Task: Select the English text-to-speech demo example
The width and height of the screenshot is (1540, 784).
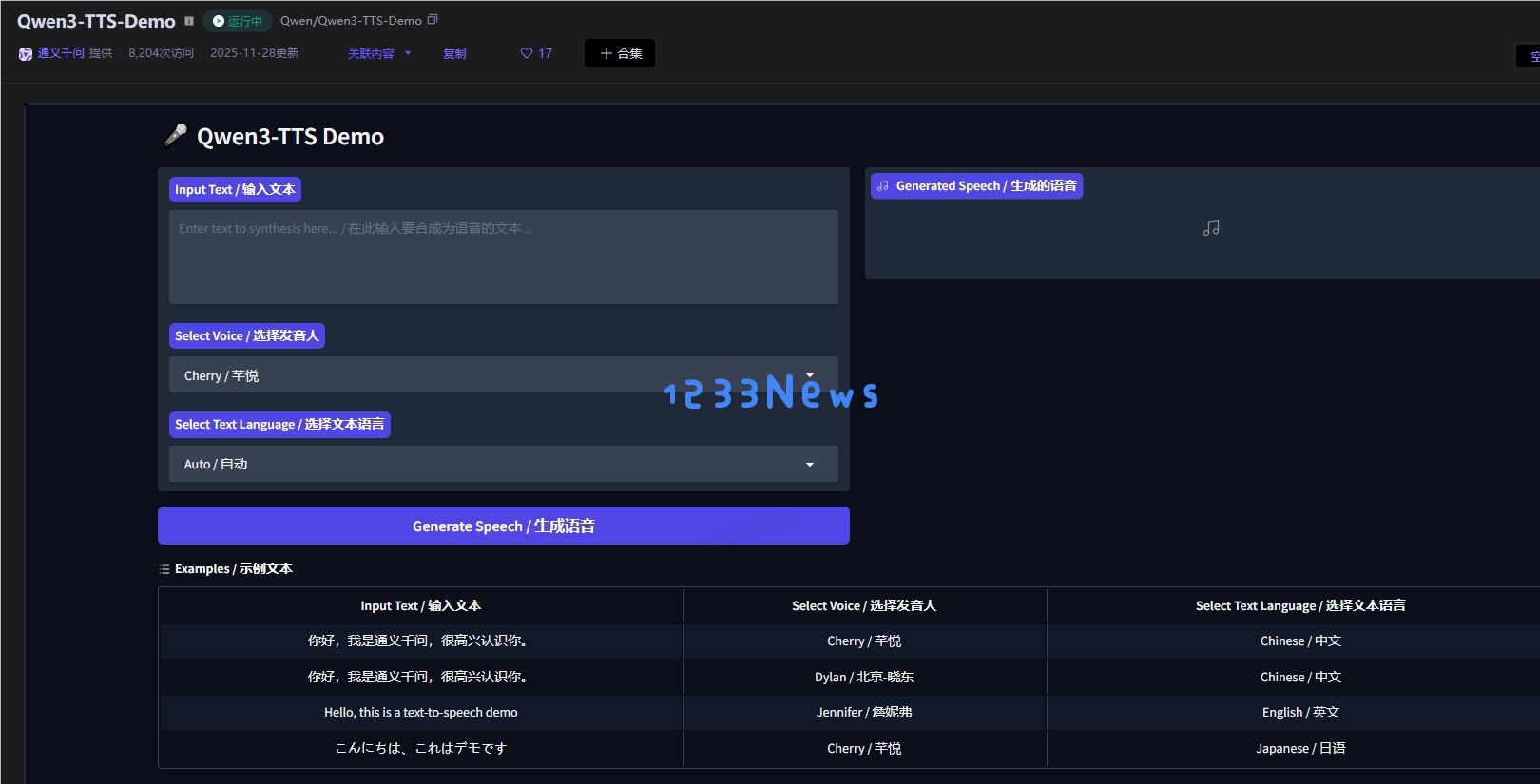Action: click(x=420, y=713)
